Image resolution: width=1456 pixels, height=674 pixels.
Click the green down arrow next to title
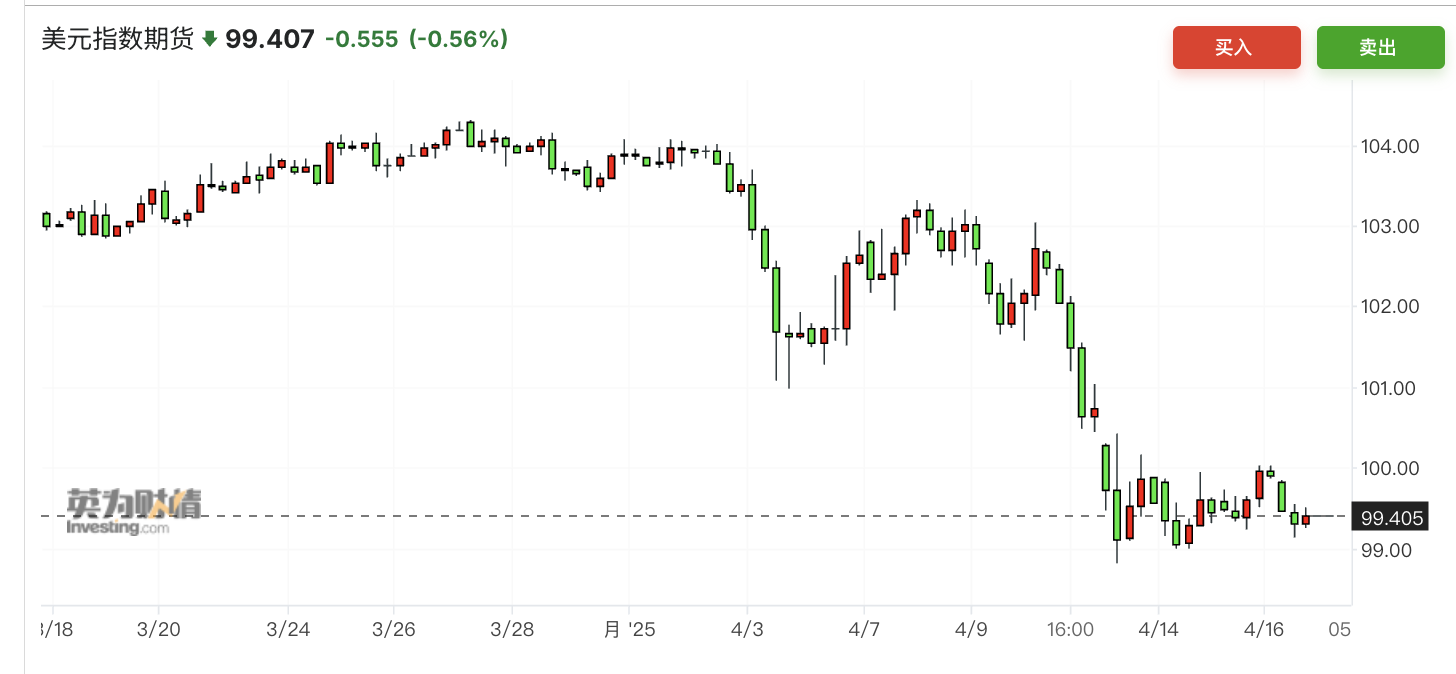[209, 40]
